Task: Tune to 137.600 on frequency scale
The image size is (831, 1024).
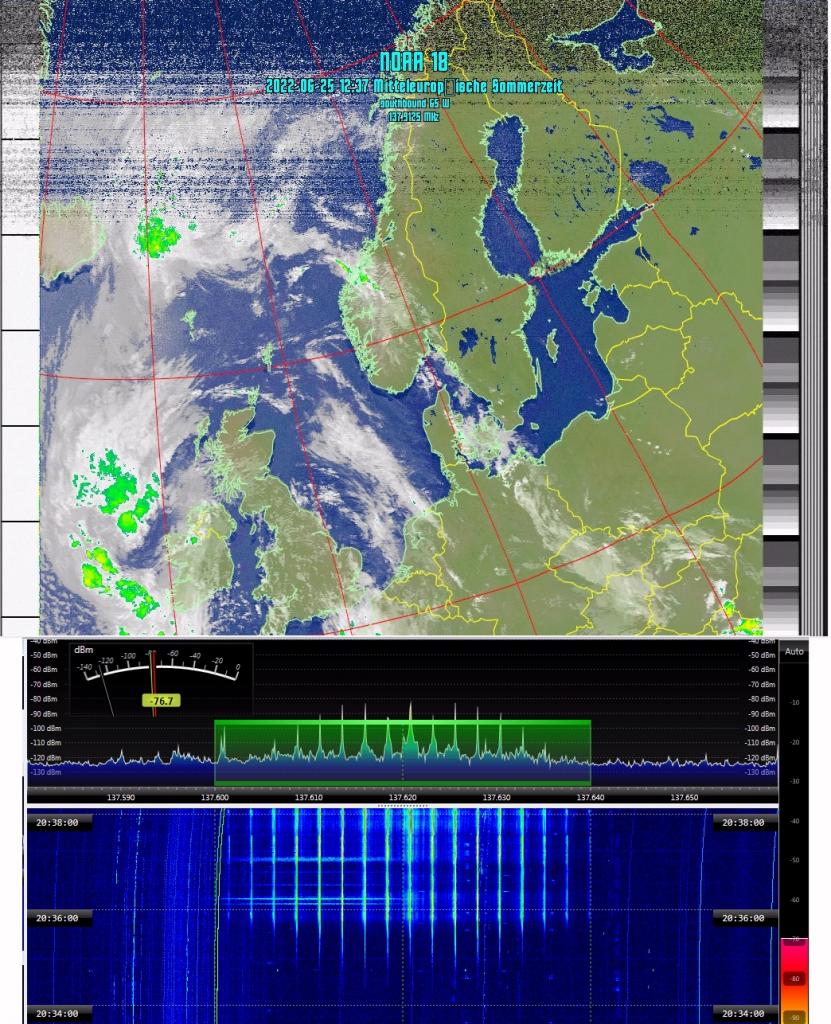Action: point(215,797)
